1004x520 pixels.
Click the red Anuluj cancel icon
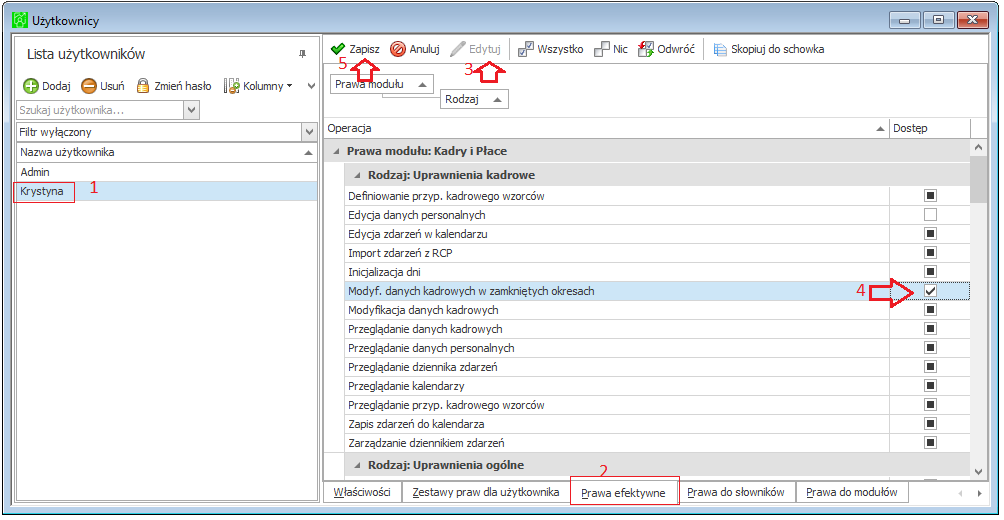397,49
